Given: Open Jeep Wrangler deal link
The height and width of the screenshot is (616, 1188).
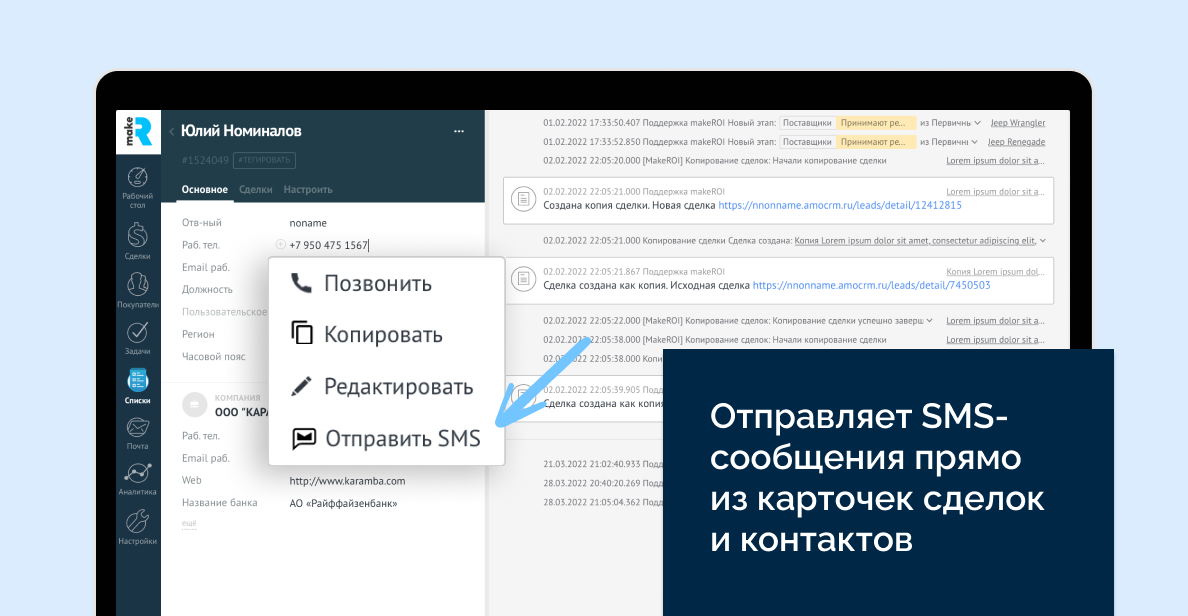Looking at the screenshot, I should coord(1018,123).
